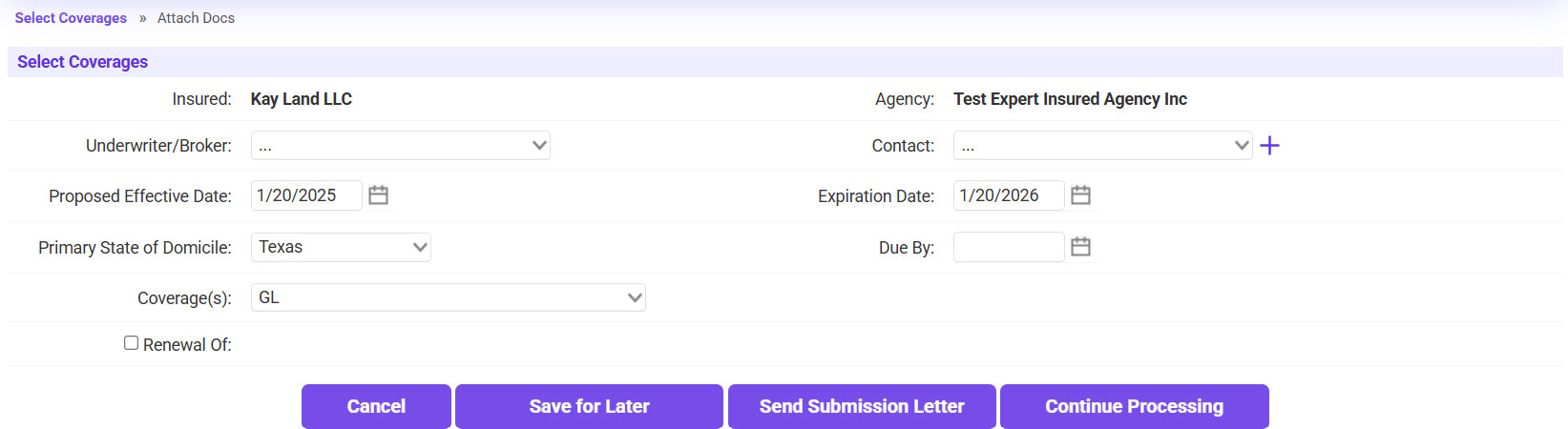Viewport: 1568px width, 429px height.
Task: Switch to the Attach Docs step
Action: coord(196,18)
